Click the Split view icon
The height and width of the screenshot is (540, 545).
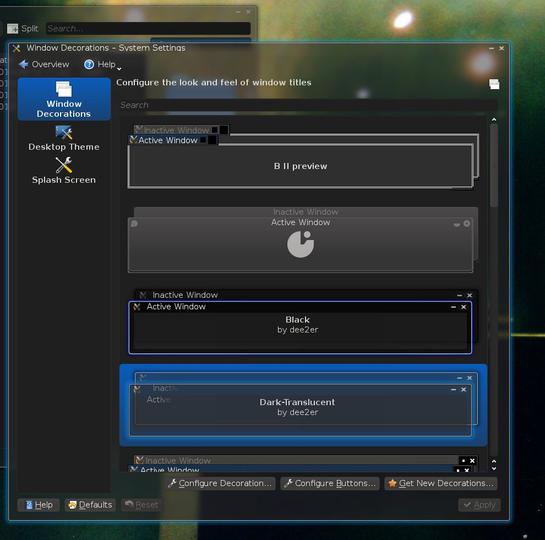click(x=13, y=28)
